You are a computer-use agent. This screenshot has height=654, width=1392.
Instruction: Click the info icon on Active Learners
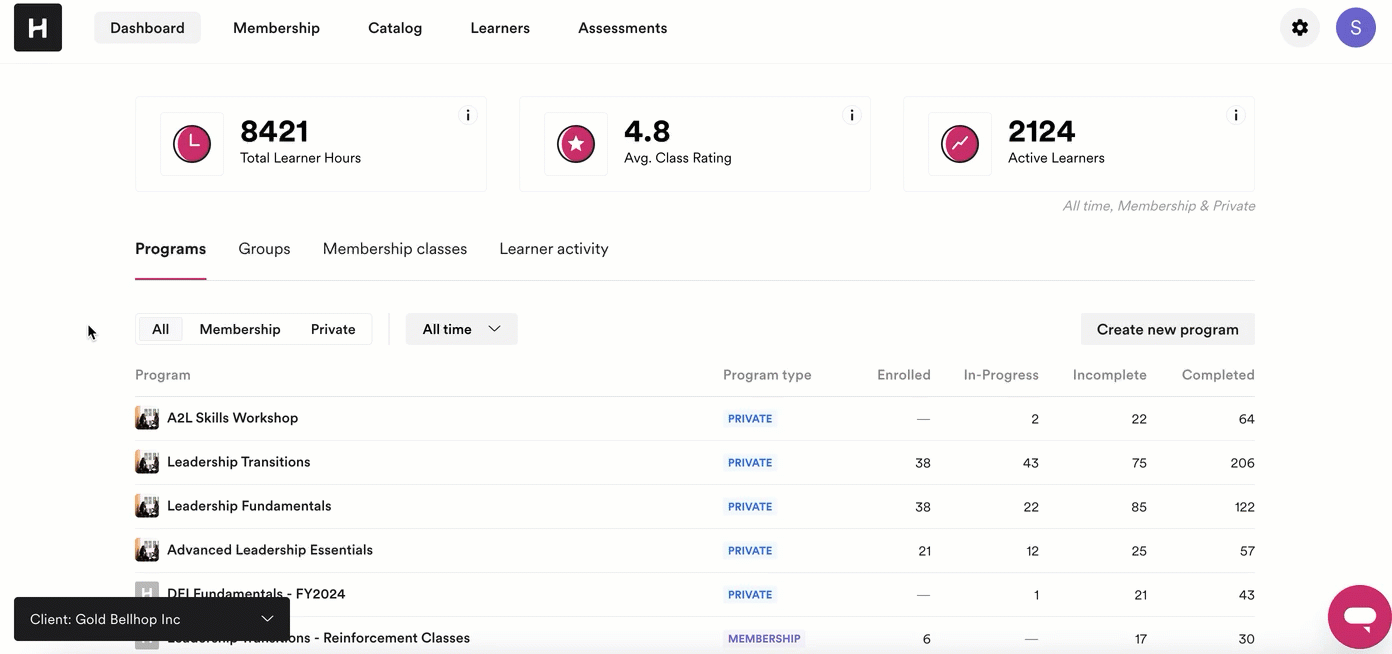1235,115
